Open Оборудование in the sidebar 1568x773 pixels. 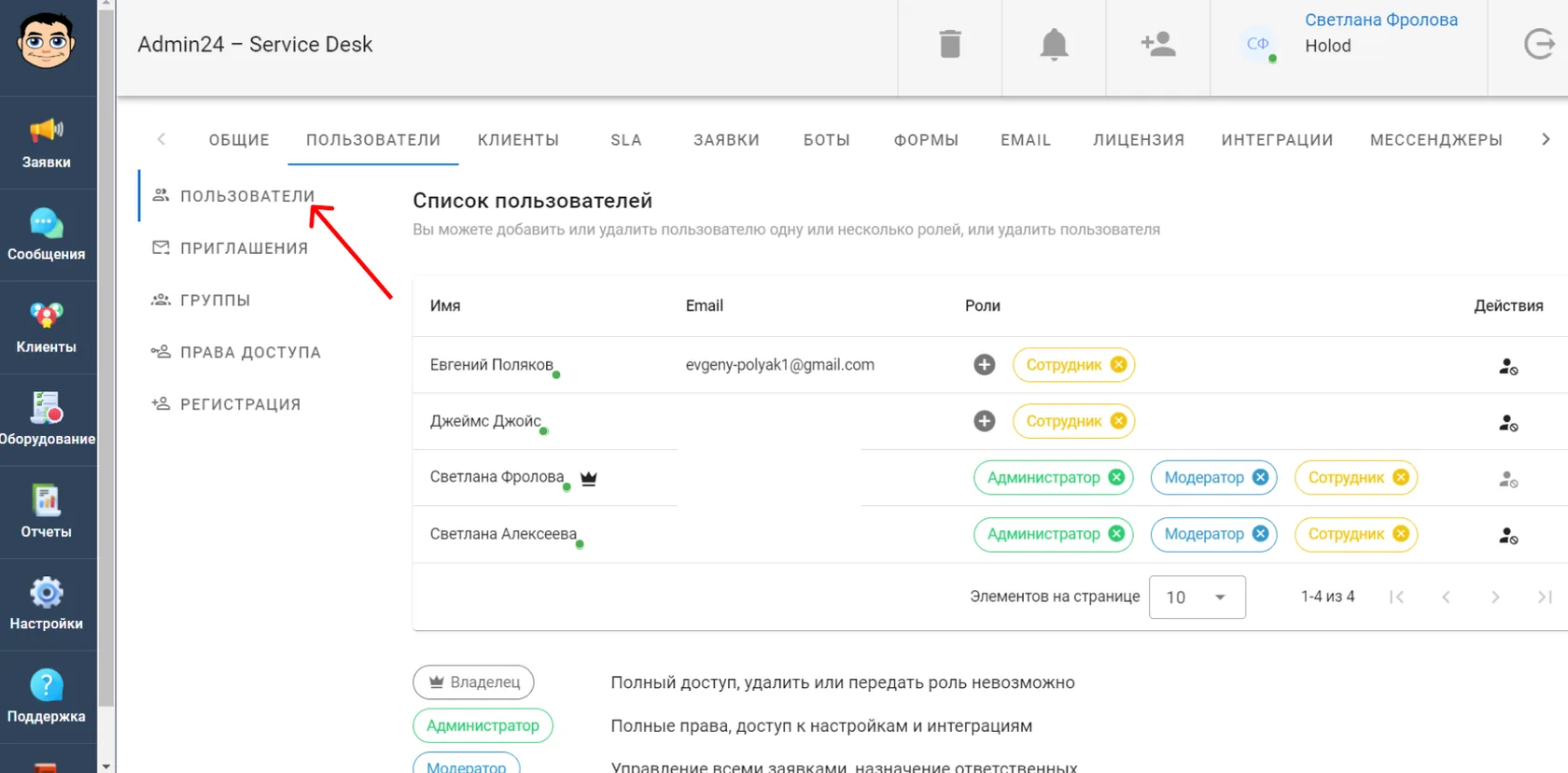click(47, 420)
